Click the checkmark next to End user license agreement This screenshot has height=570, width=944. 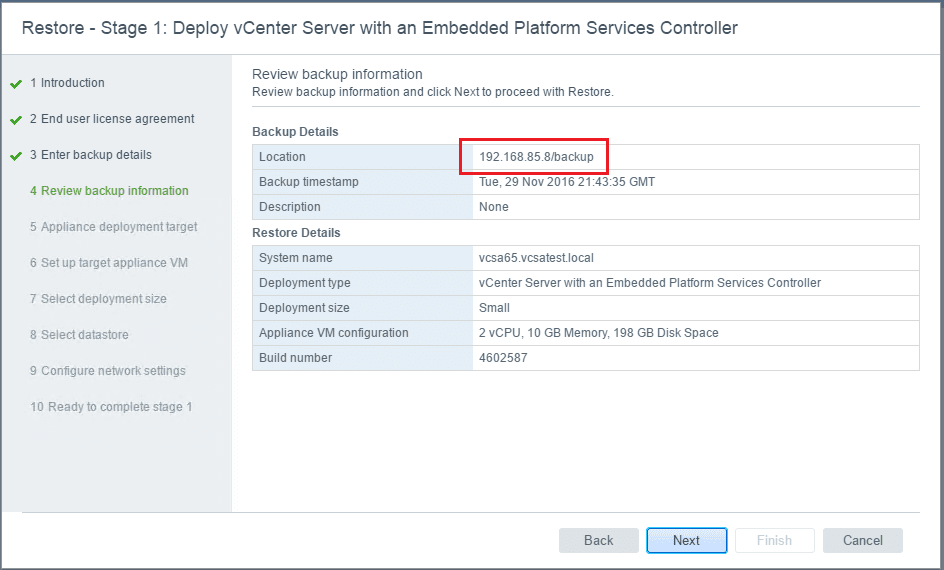click(16, 120)
